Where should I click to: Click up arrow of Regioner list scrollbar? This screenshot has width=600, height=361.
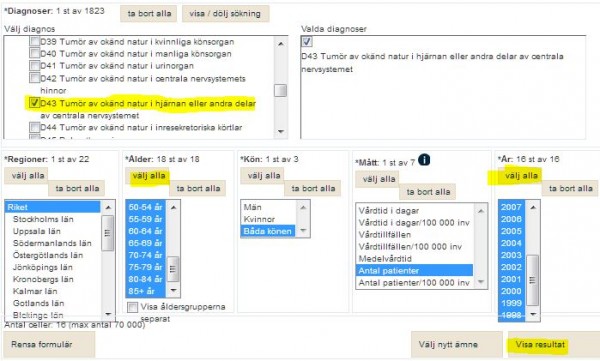point(108,207)
